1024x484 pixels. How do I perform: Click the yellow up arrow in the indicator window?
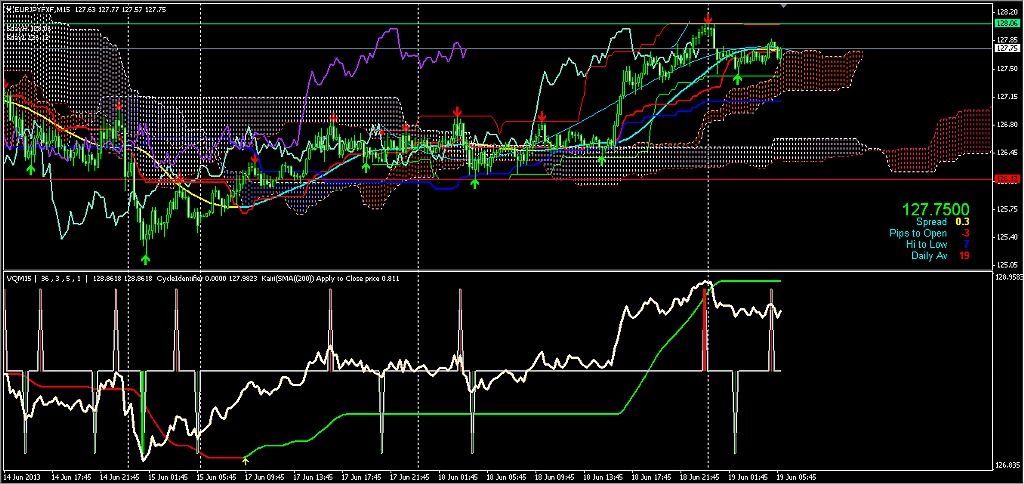(246, 461)
